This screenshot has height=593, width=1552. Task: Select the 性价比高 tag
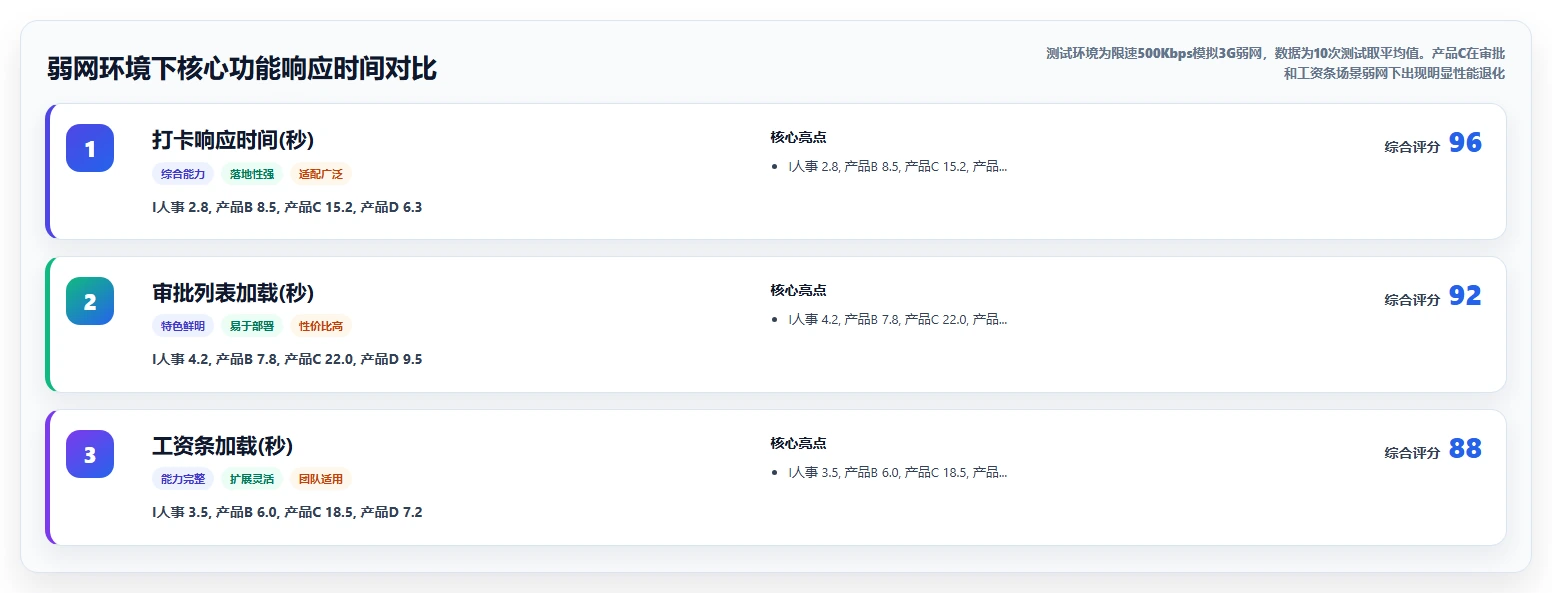click(x=321, y=326)
